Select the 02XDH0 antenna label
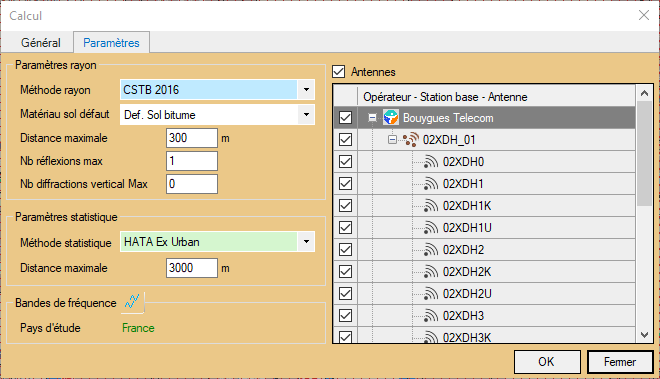660x379 pixels. point(463,162)
